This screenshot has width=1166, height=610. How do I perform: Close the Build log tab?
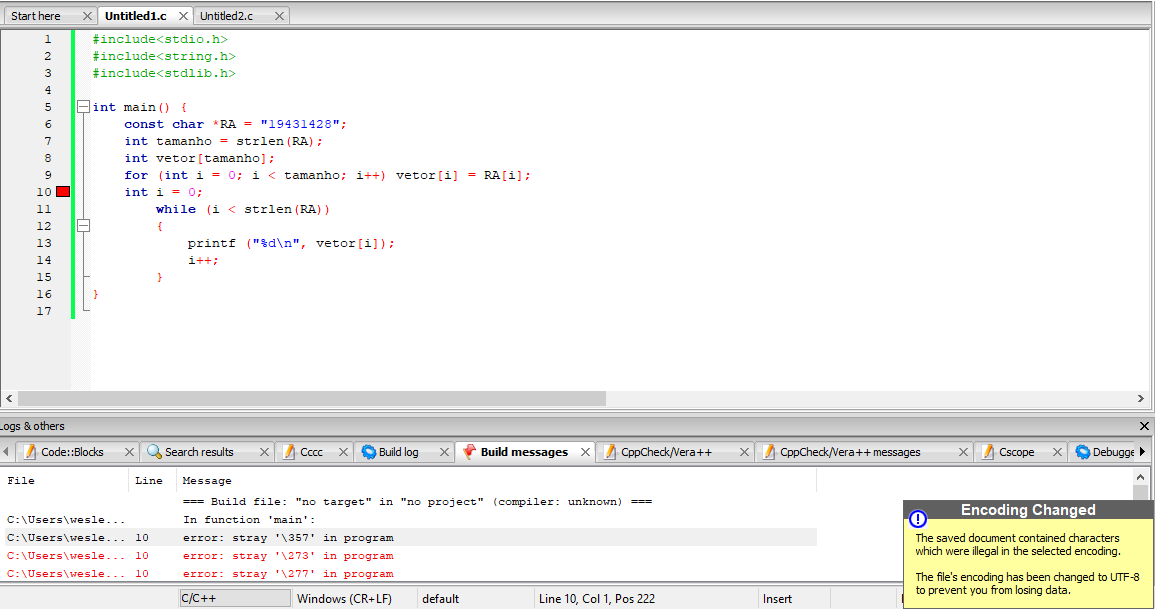444,452
